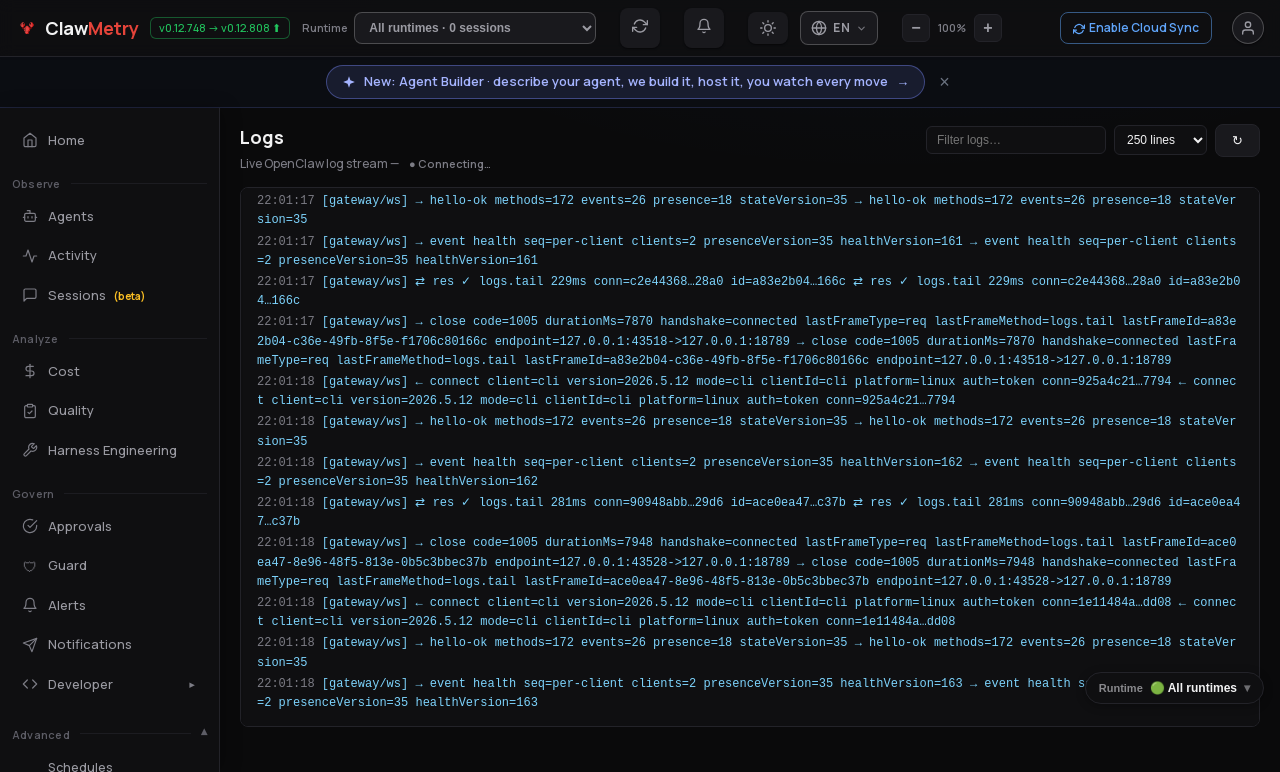
Task: Collapse the Advanced section
Action: click(204, 732)
